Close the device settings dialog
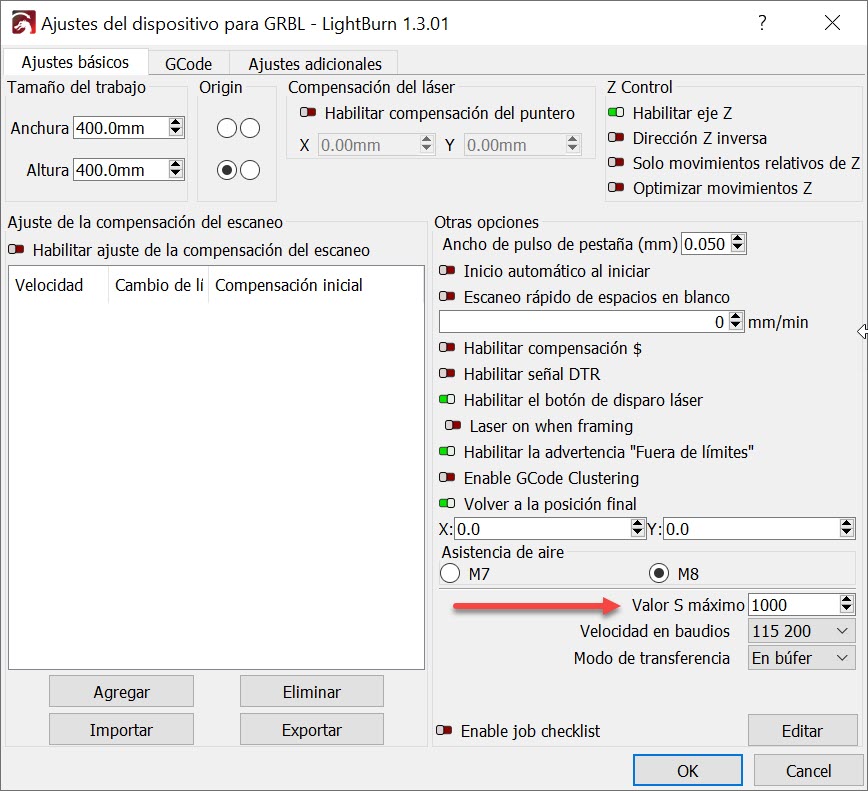Viewport: 868px width, 791px height. tap(832, 23)
